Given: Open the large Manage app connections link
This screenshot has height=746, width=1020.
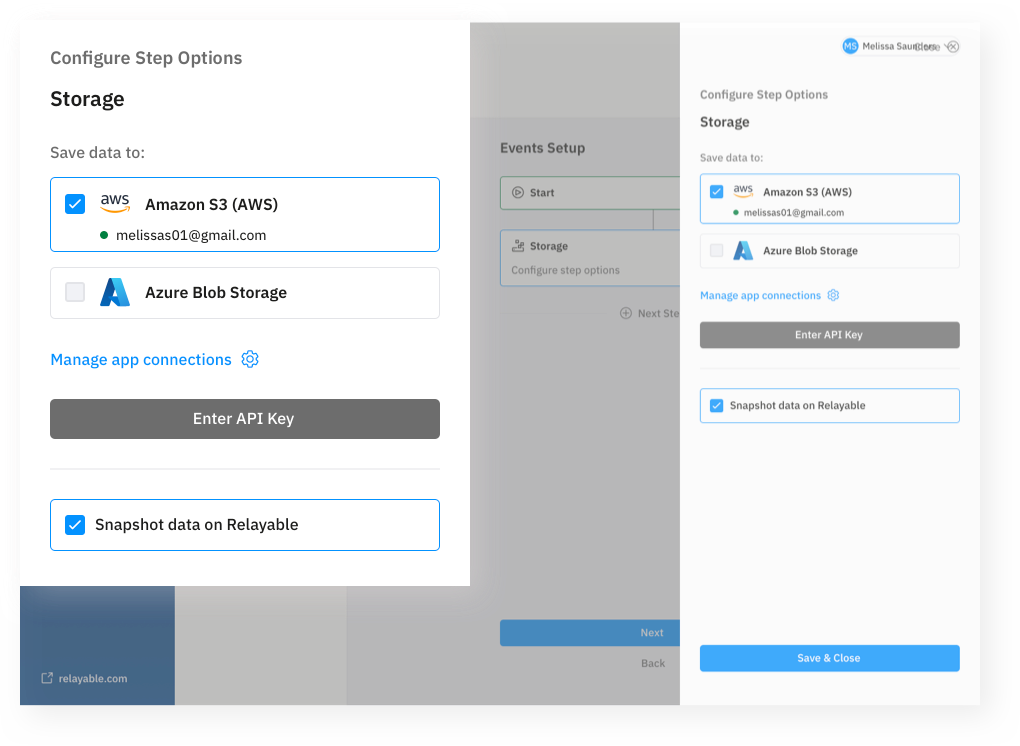Looking at the screenshot, I should point(141,360).
